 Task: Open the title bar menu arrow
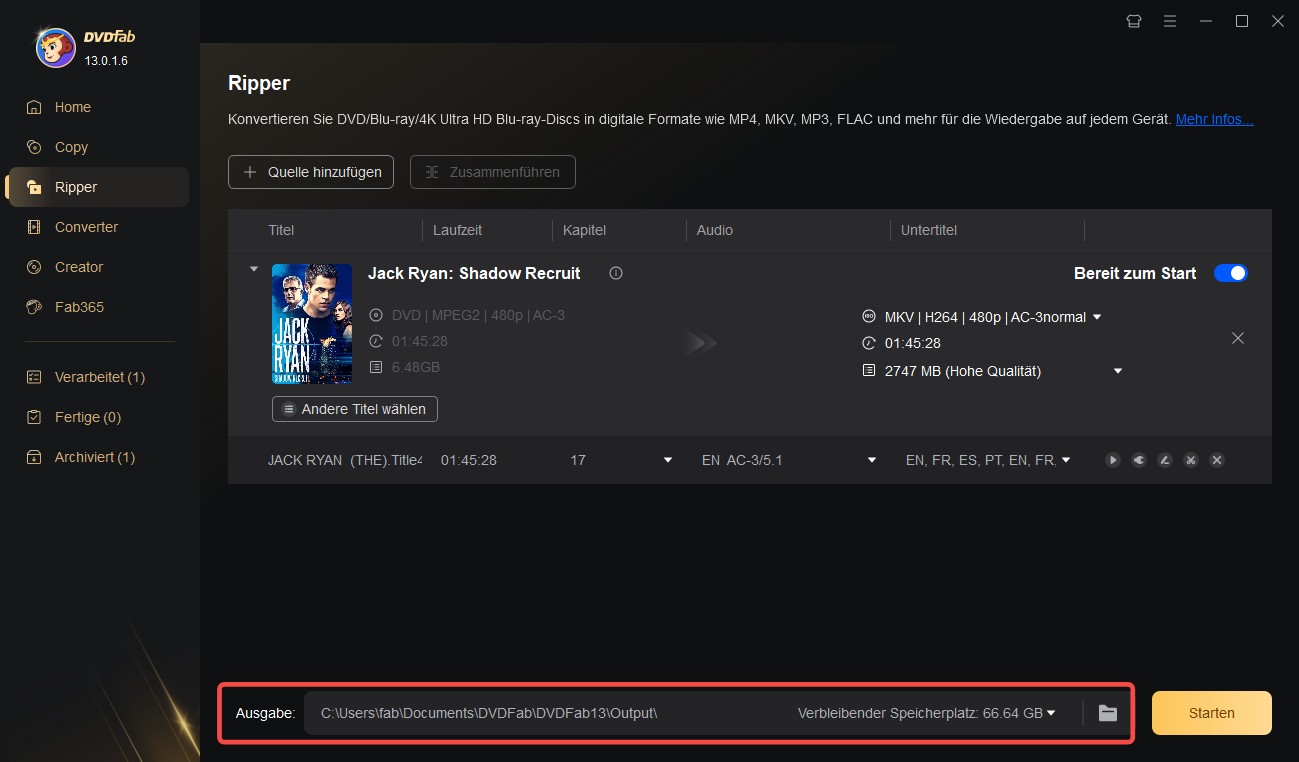click(1169, 21)
